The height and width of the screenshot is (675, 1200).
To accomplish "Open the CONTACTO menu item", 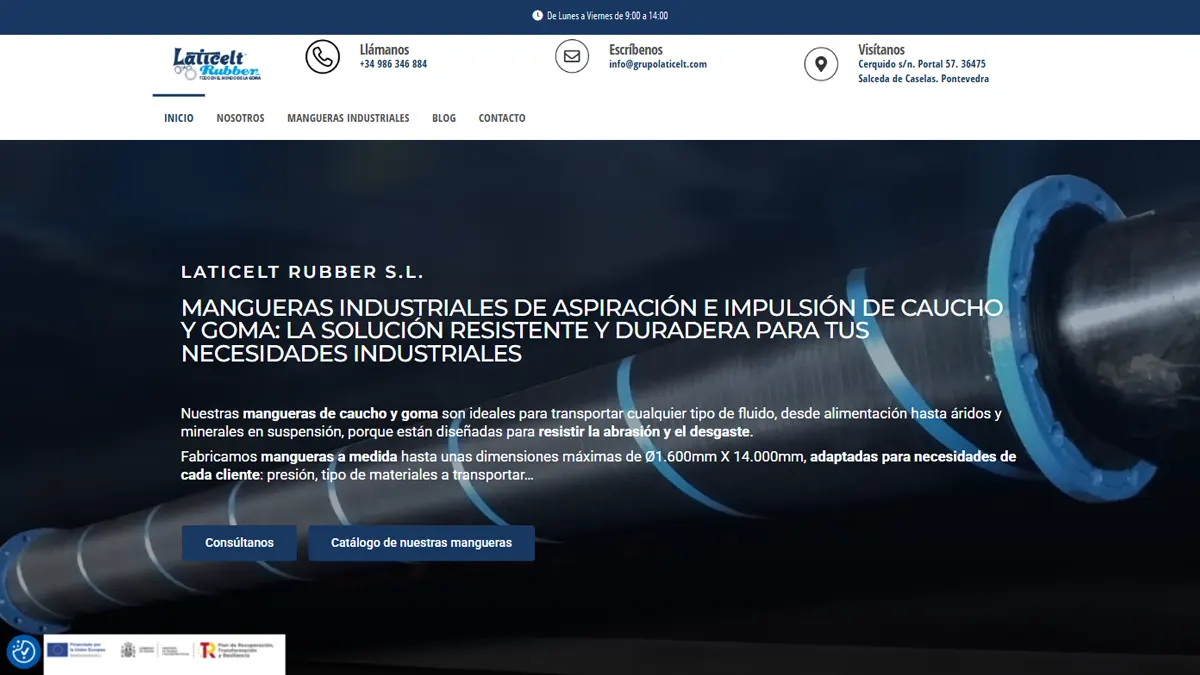I will point(502,118).
